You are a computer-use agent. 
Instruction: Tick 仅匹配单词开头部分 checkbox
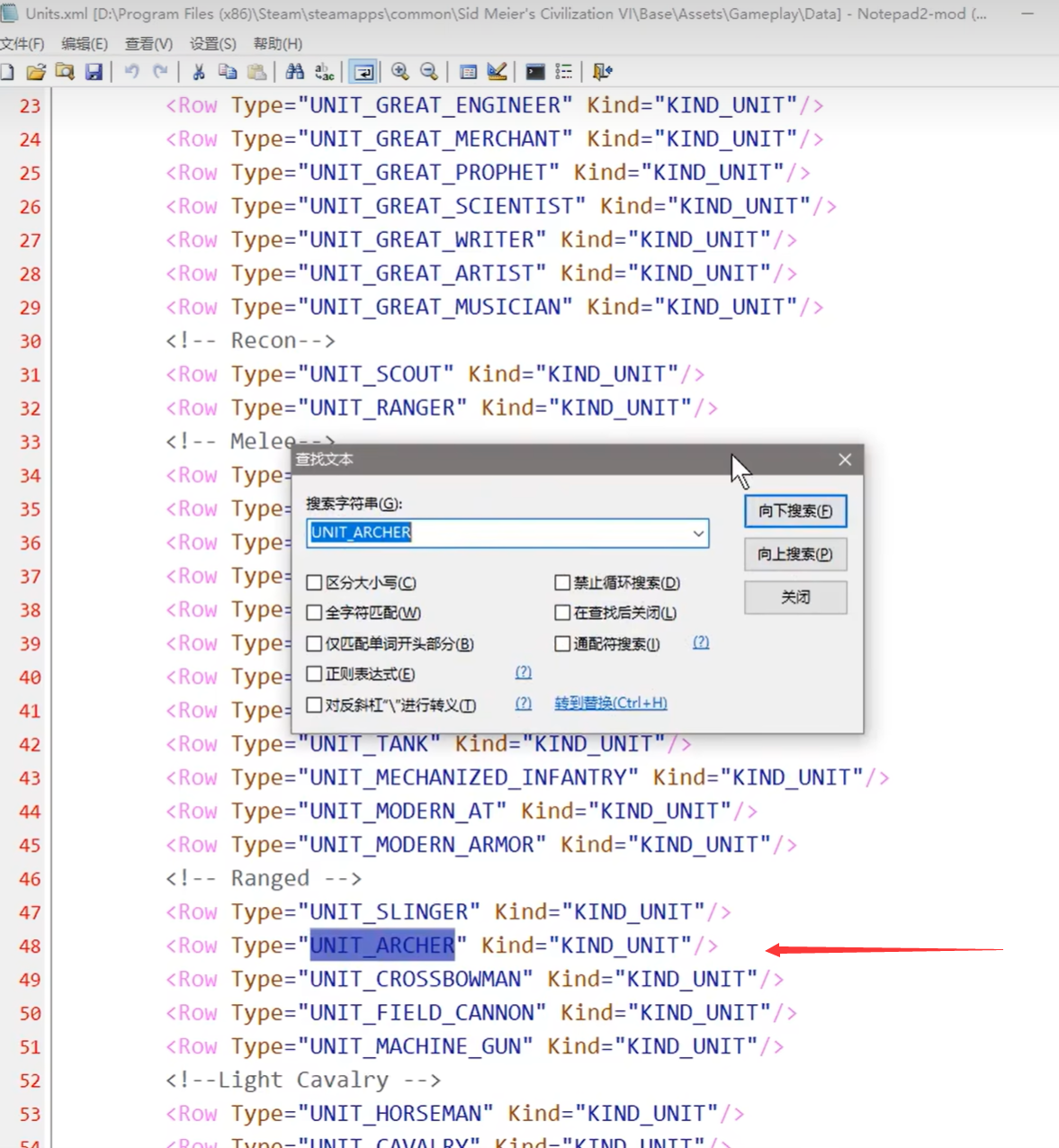[314, 643]
